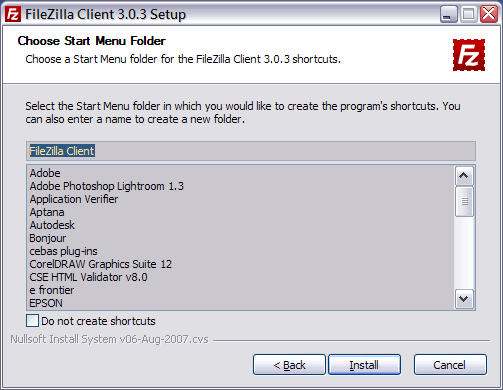Go to previous step with Back button
This screenshot has height=390, width=503.
pos(289,365)
